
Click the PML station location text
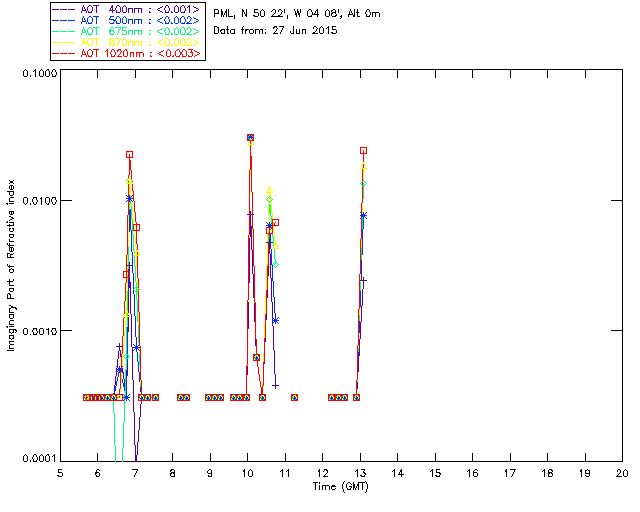297,14
